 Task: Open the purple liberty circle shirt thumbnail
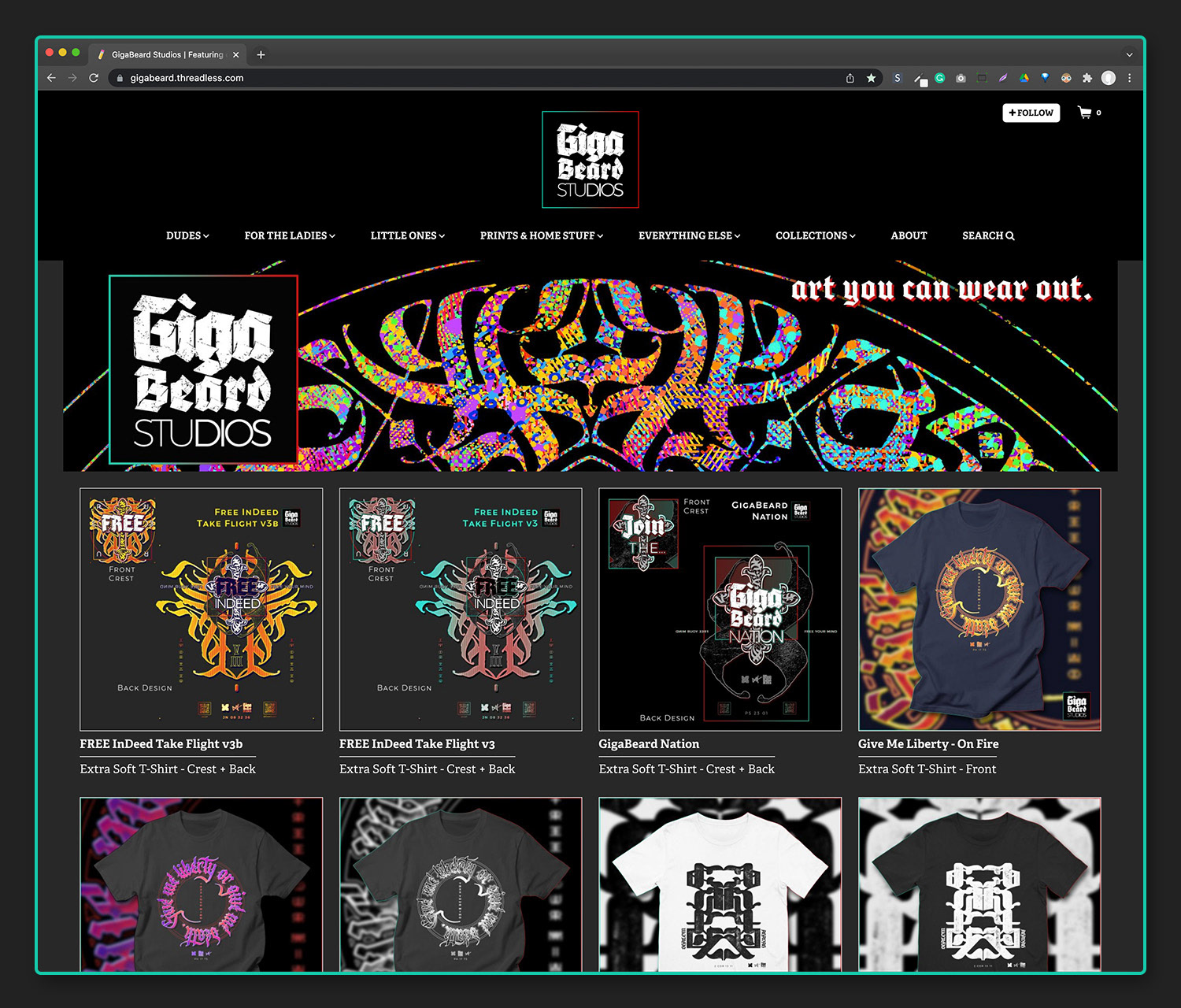click(x=202, y=884)
